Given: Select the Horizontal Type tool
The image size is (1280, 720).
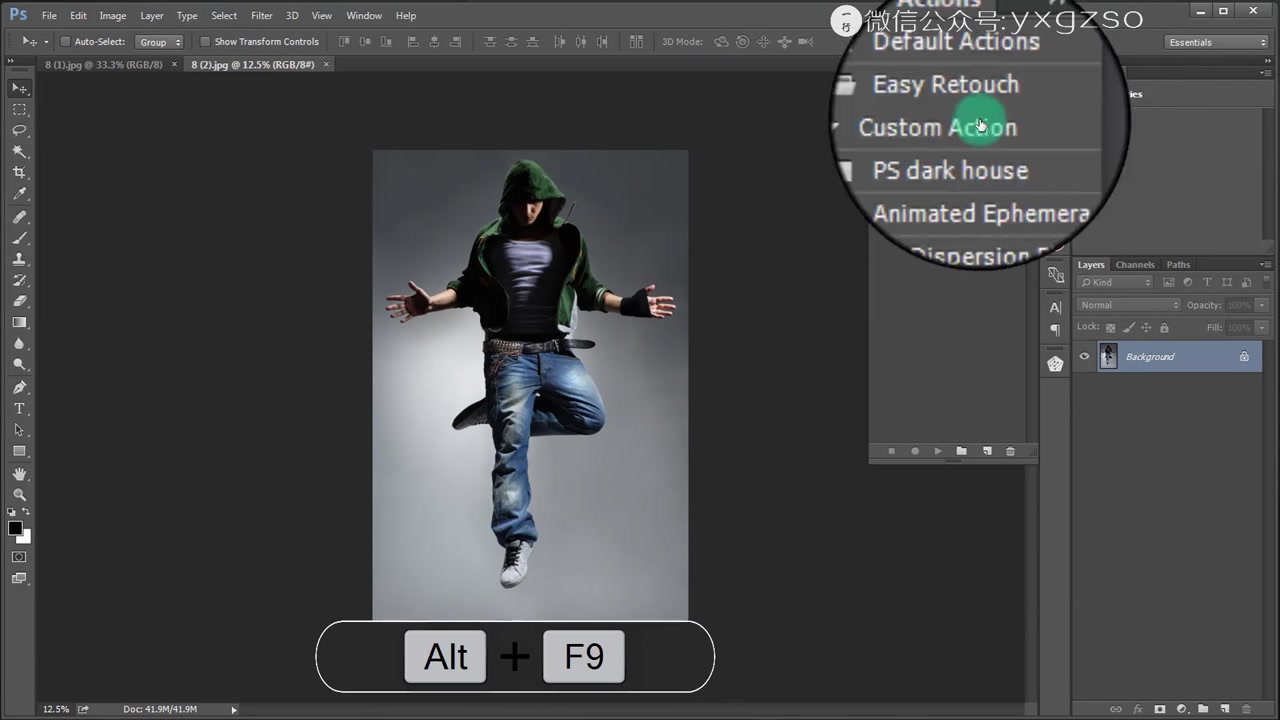Looking at the screenshot, I should [x=19, y=409].
